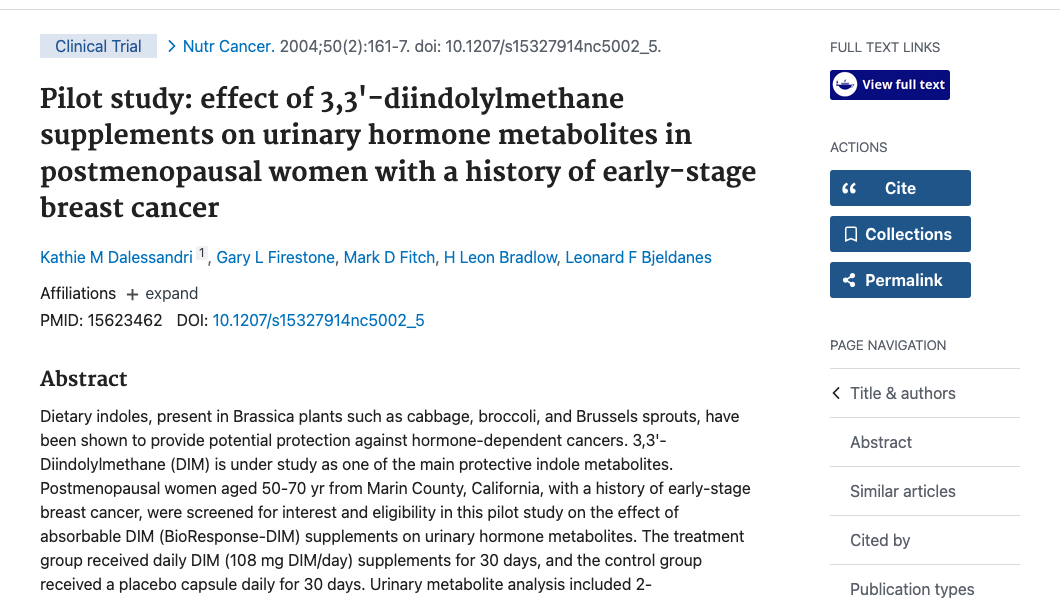This screenshot has height=600, width=1060.
Task: Click the publisher logo on View full text
Action: pos(846,84)
